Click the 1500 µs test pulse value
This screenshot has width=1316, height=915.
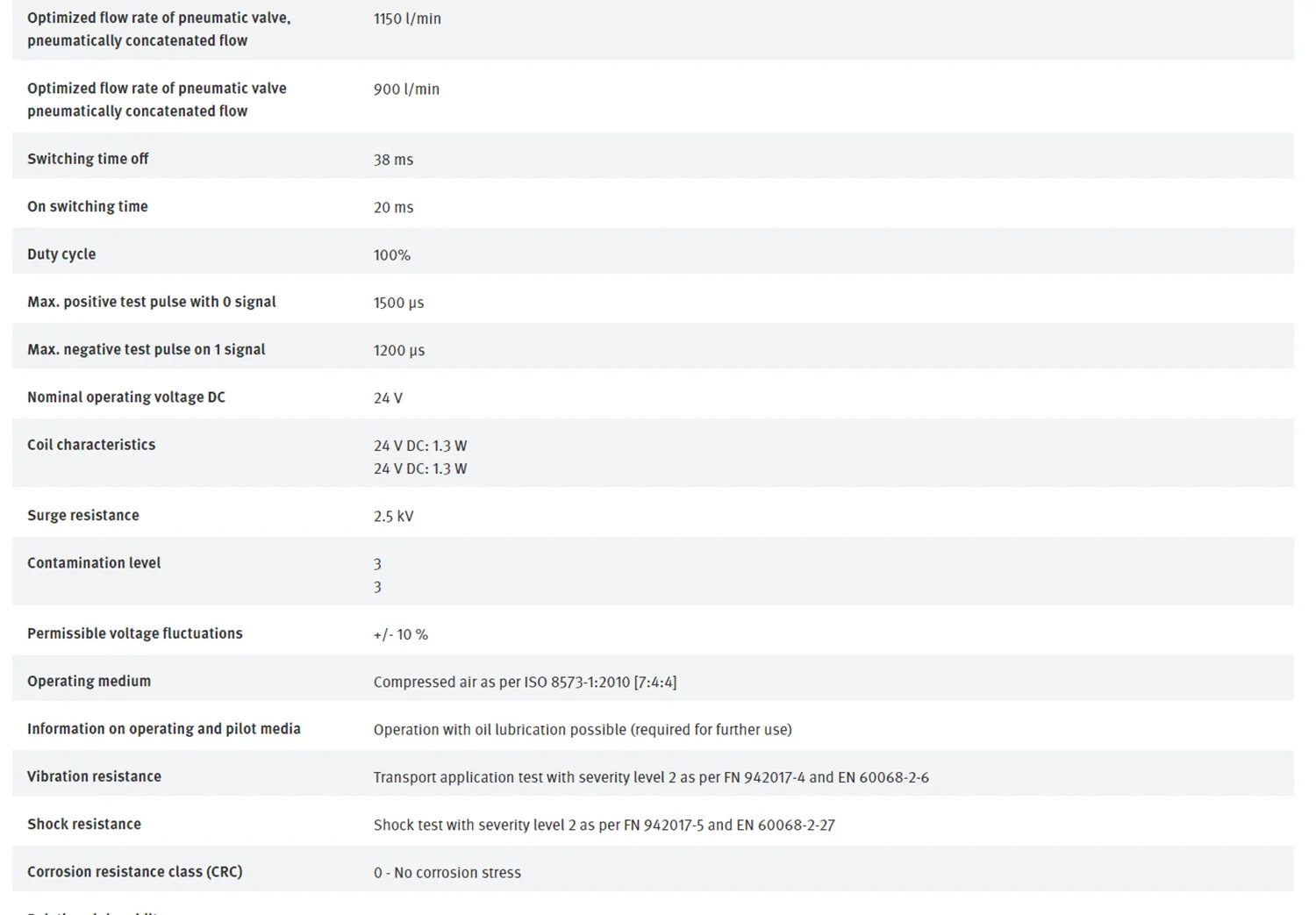point(398,303)
